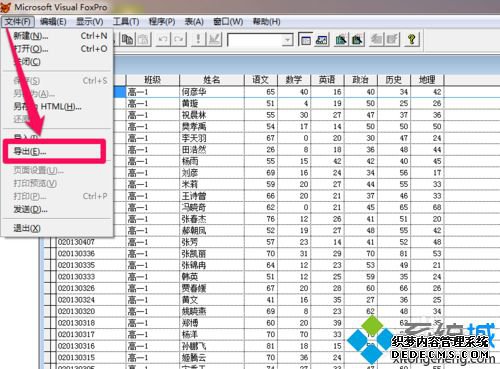The height and width of the screenshot is (369, 500).
Task: Click the yellow Help question mark icon
Action: [412, 40]
